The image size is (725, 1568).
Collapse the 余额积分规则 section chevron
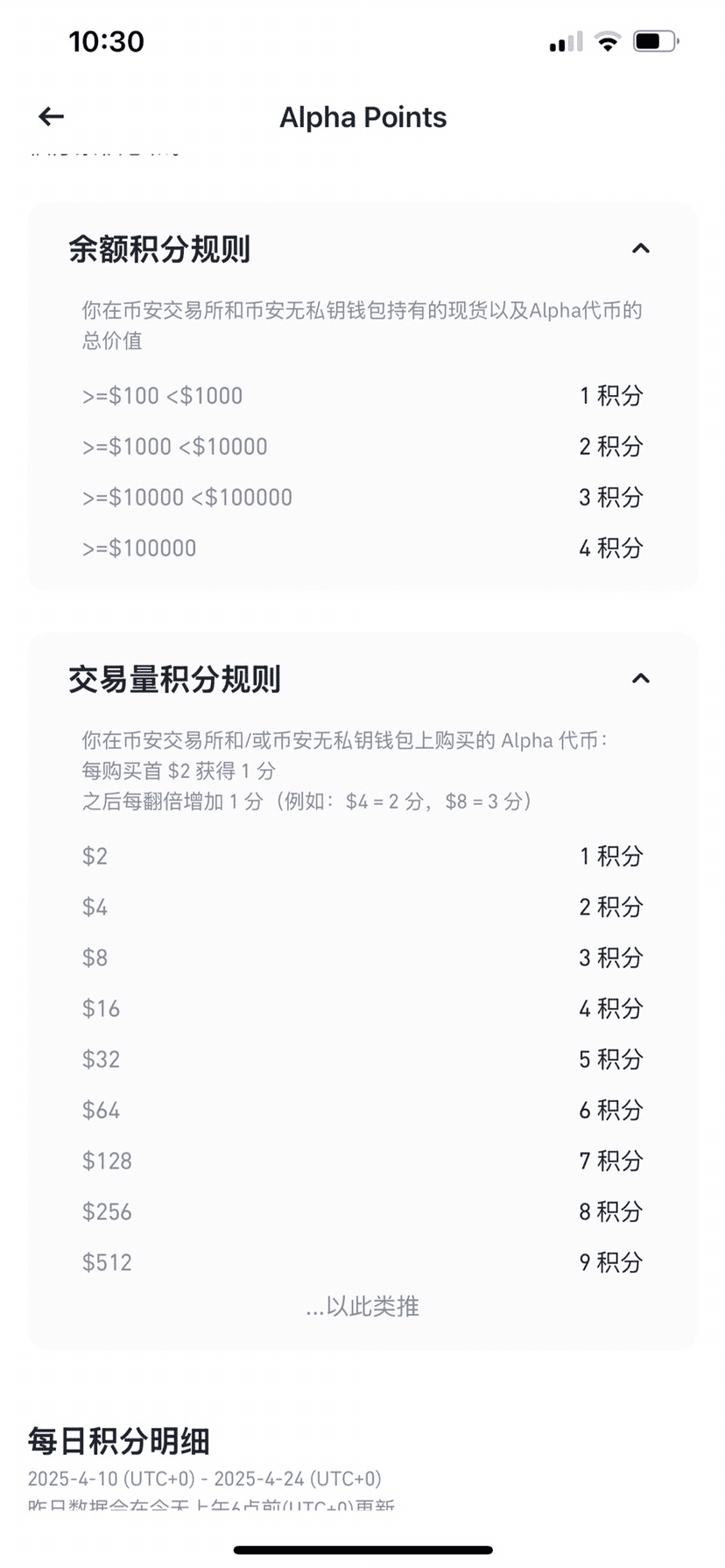[641, 249]
